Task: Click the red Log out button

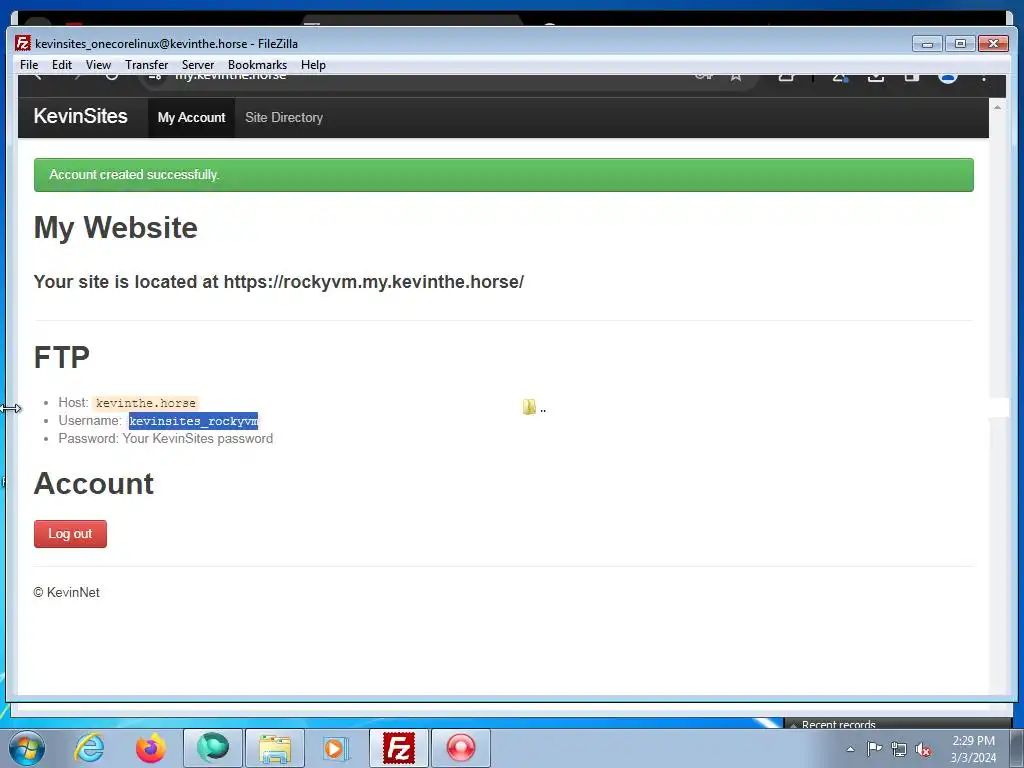Action: pyautogui.click(x=70, y=534)
